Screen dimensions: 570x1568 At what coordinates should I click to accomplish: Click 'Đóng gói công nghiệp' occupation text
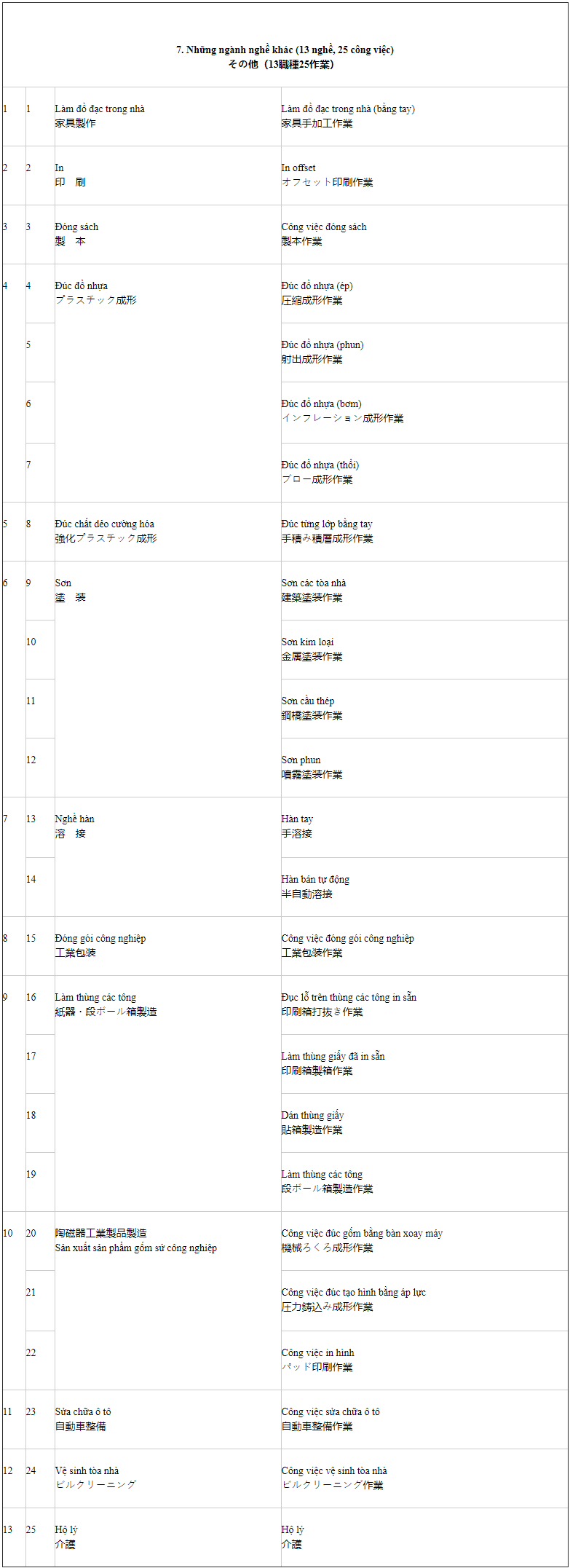(x=100, y=938)
